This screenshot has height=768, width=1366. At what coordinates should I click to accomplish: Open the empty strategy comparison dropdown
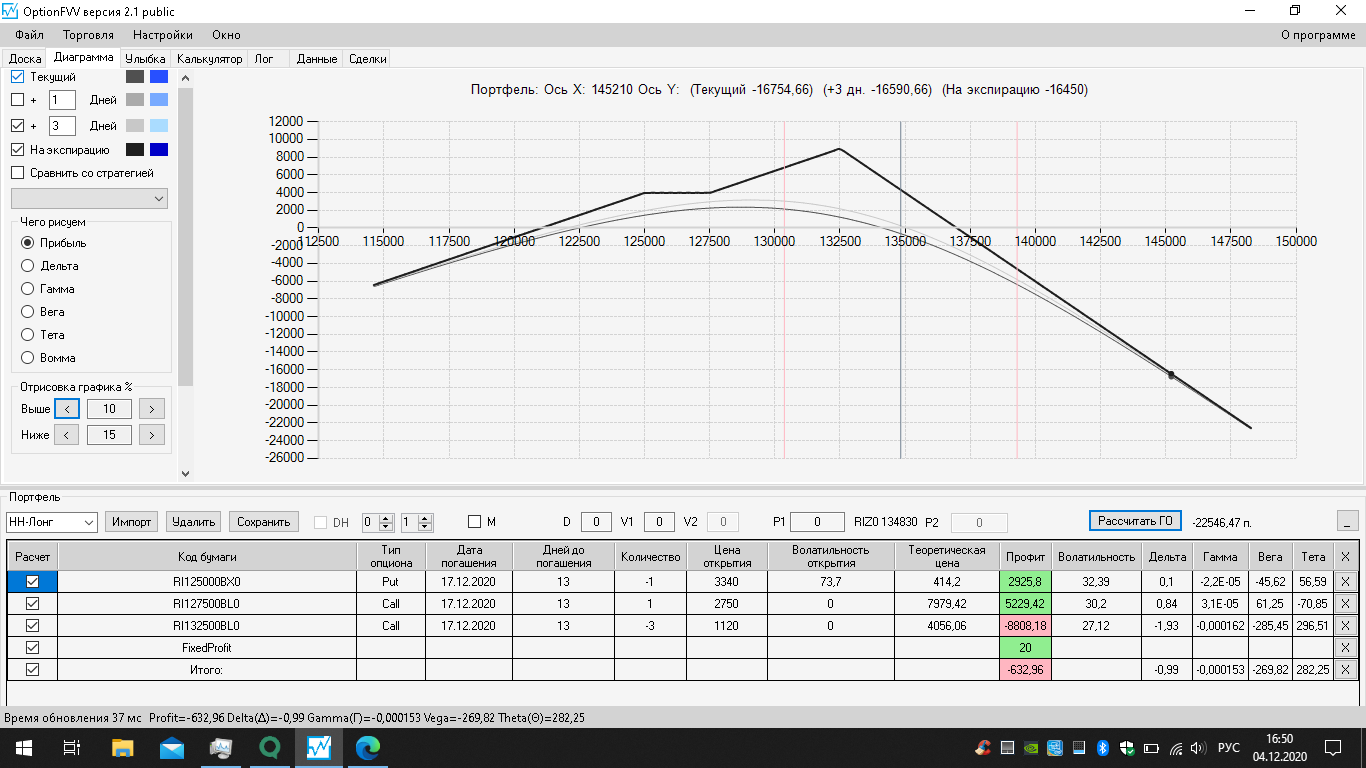coord(89,199)
